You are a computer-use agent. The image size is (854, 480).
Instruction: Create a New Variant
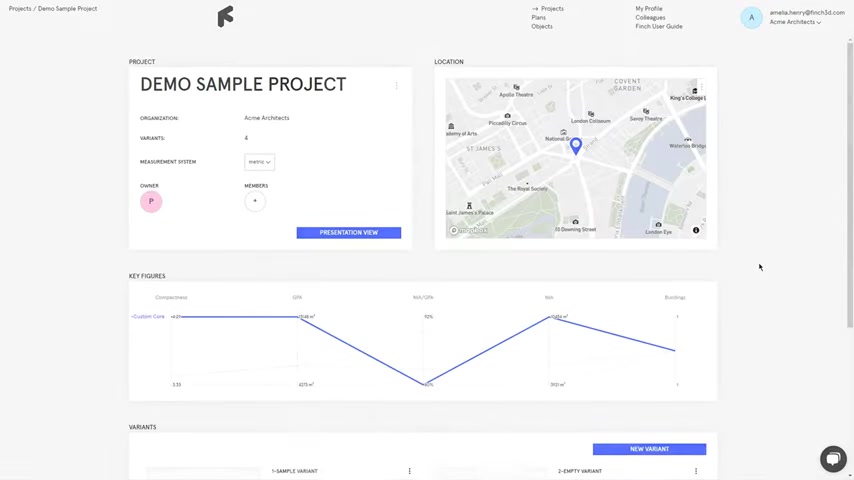point(649,449)
